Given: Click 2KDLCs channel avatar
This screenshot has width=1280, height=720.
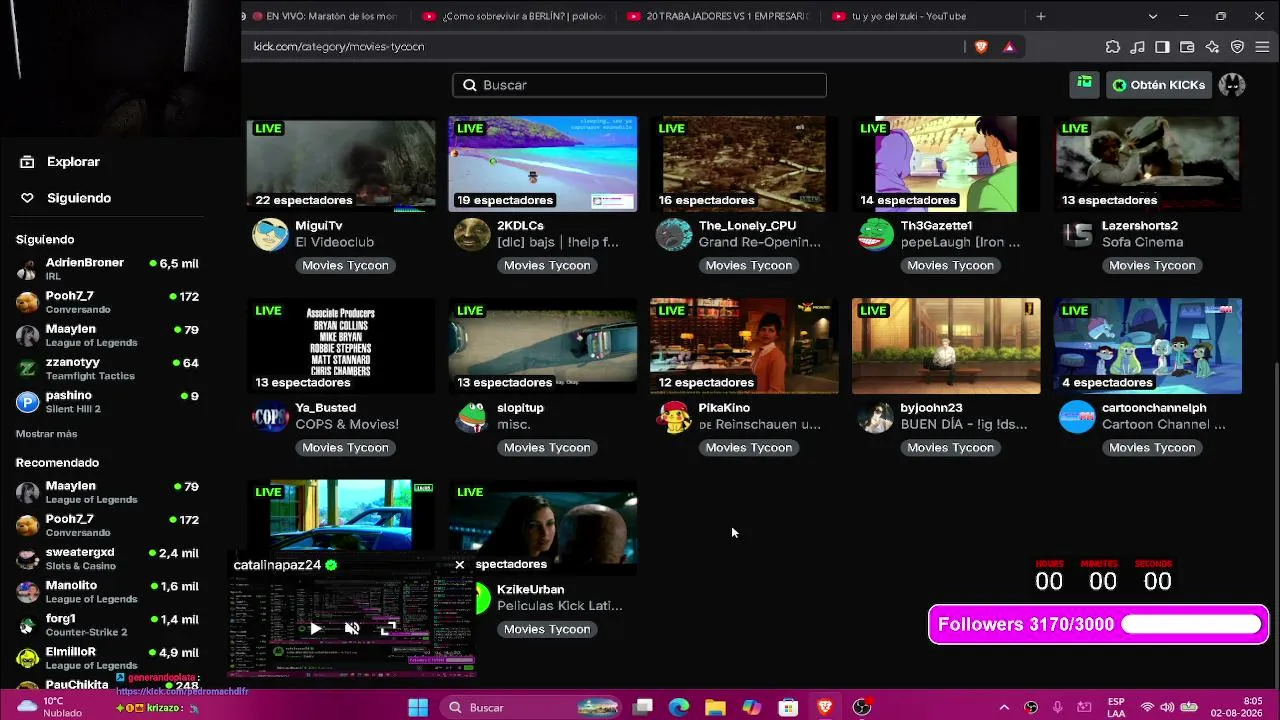Looking at the screenshot, I should coord(472,234).
